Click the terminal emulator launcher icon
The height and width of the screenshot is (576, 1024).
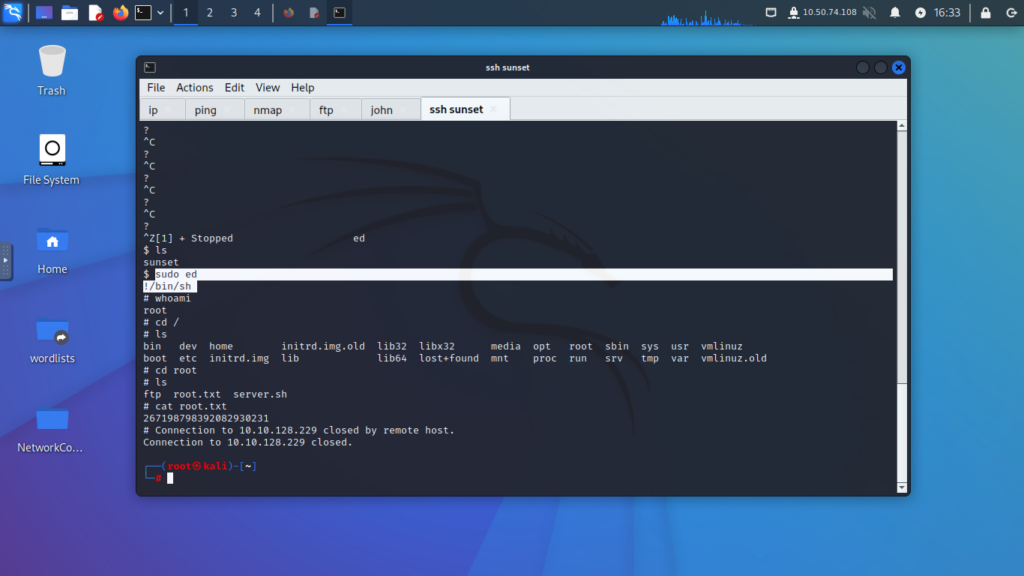(x=144, y=13)
